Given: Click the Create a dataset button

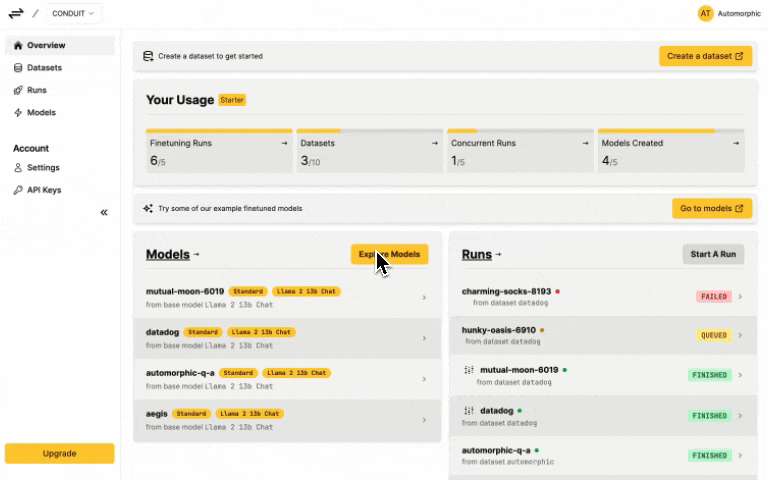Looking at the screenshot, I should 705,56.
